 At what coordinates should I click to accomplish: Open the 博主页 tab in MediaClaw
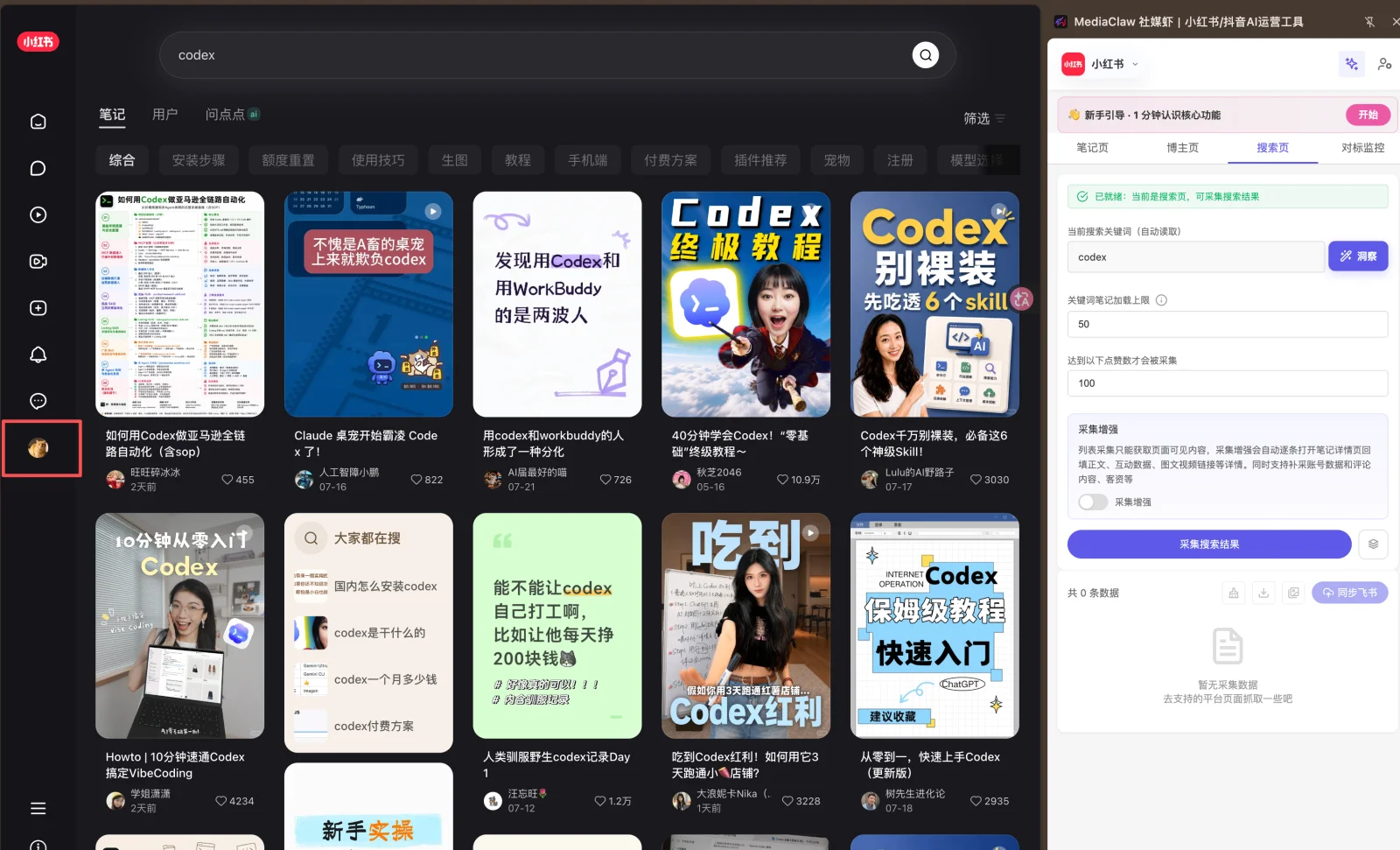(x=1182, y=148)
